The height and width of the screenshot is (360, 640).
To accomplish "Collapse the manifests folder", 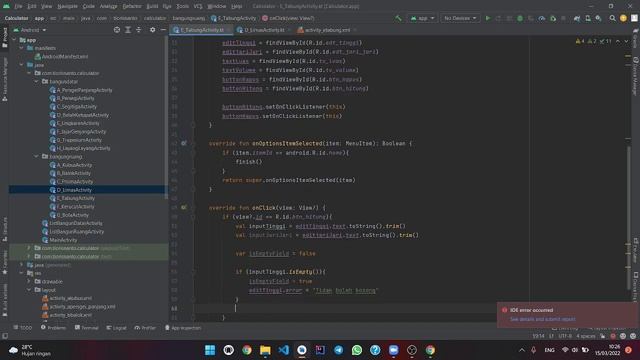I will point(21,48).
